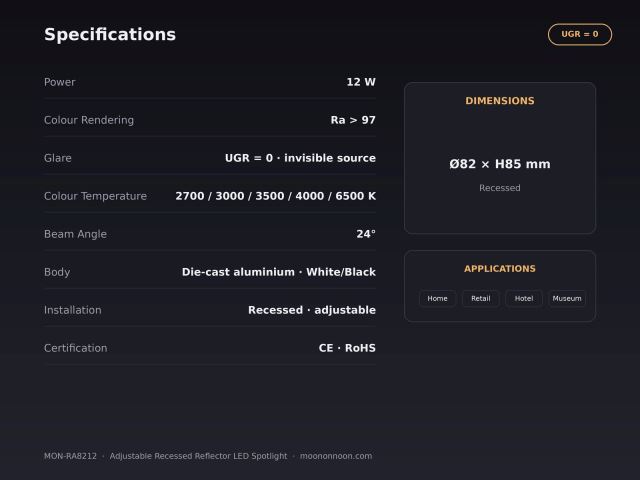Screen dimensions: 640x480
Task: Select the Ø82 × H85 mm dimension text
Action: tap(500, 164)
